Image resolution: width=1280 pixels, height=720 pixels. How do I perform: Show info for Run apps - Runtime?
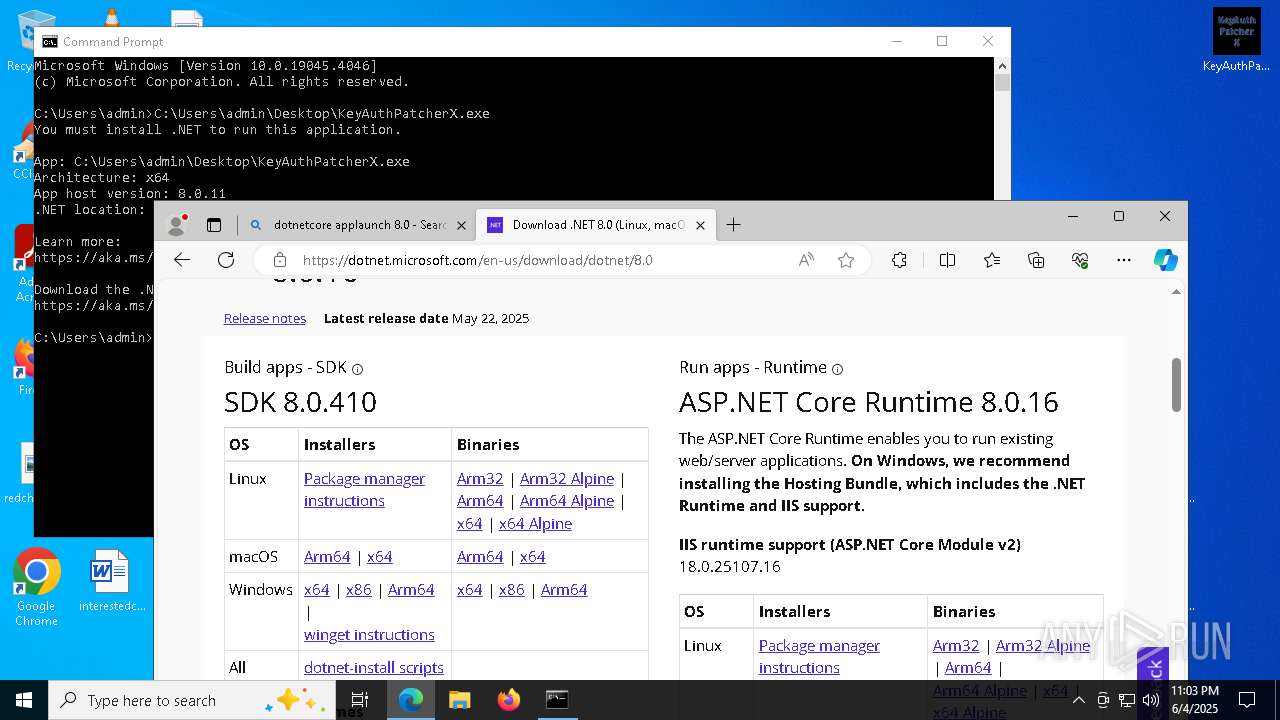click(837, 369)
